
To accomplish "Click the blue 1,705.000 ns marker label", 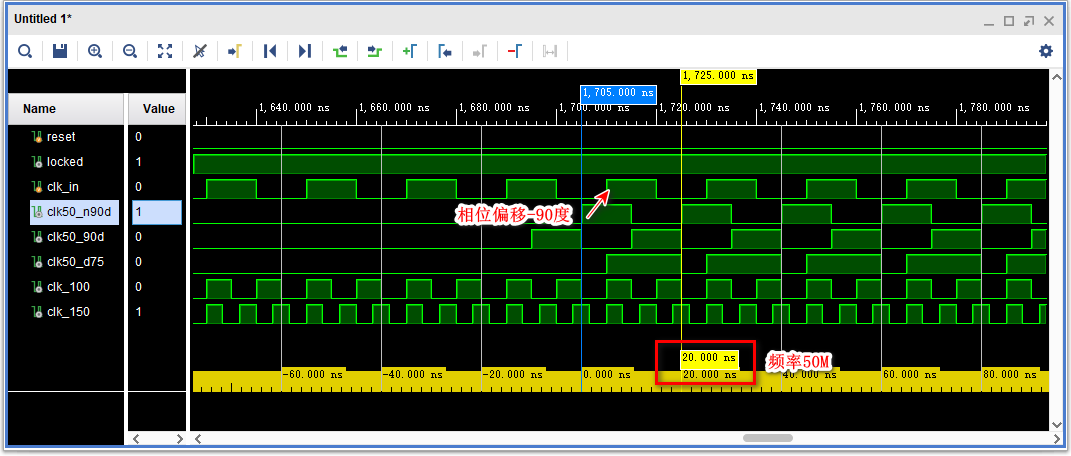I will (618, 94).
